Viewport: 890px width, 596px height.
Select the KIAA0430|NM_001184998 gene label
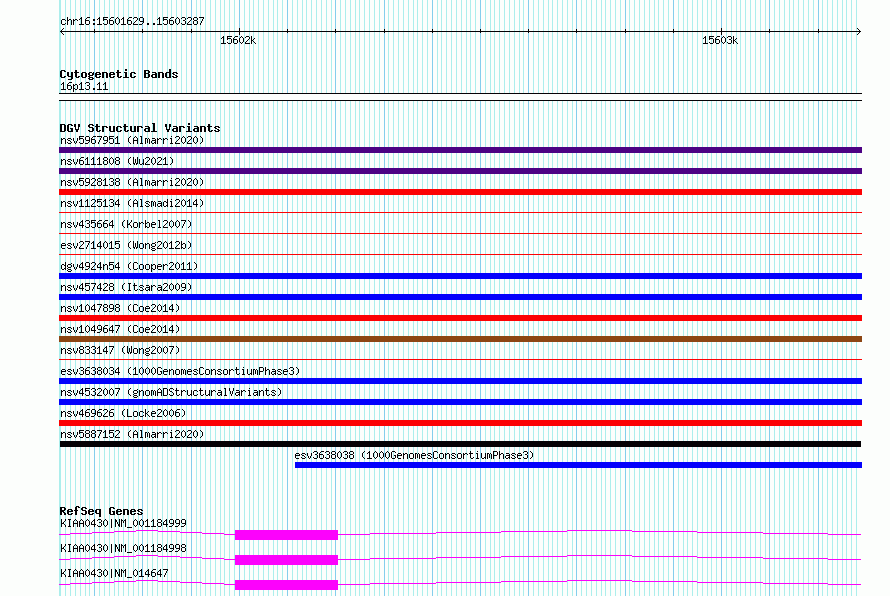point(123,548)
